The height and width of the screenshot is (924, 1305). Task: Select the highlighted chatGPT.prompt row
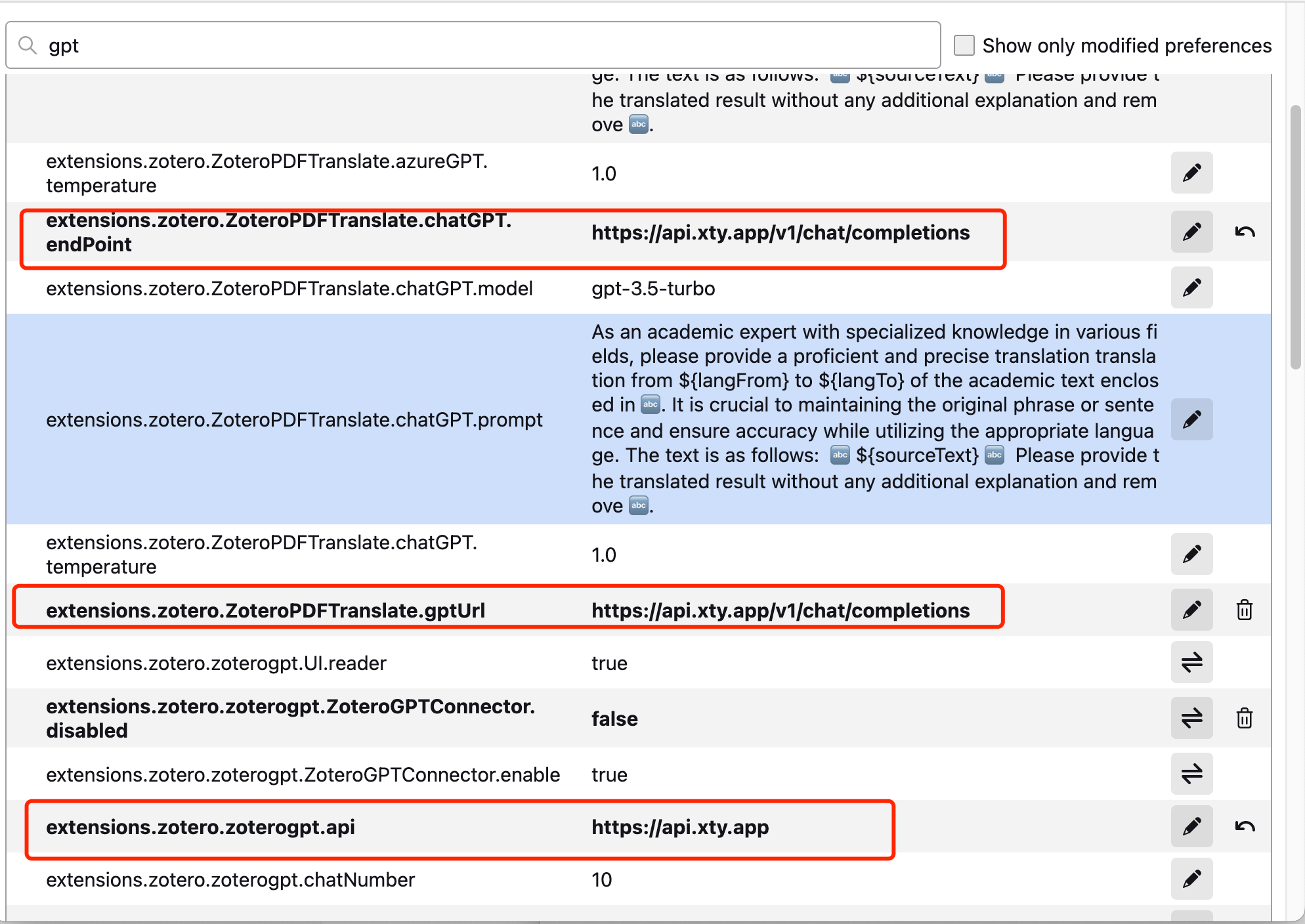pyautogui.click(x=295, y=419)
